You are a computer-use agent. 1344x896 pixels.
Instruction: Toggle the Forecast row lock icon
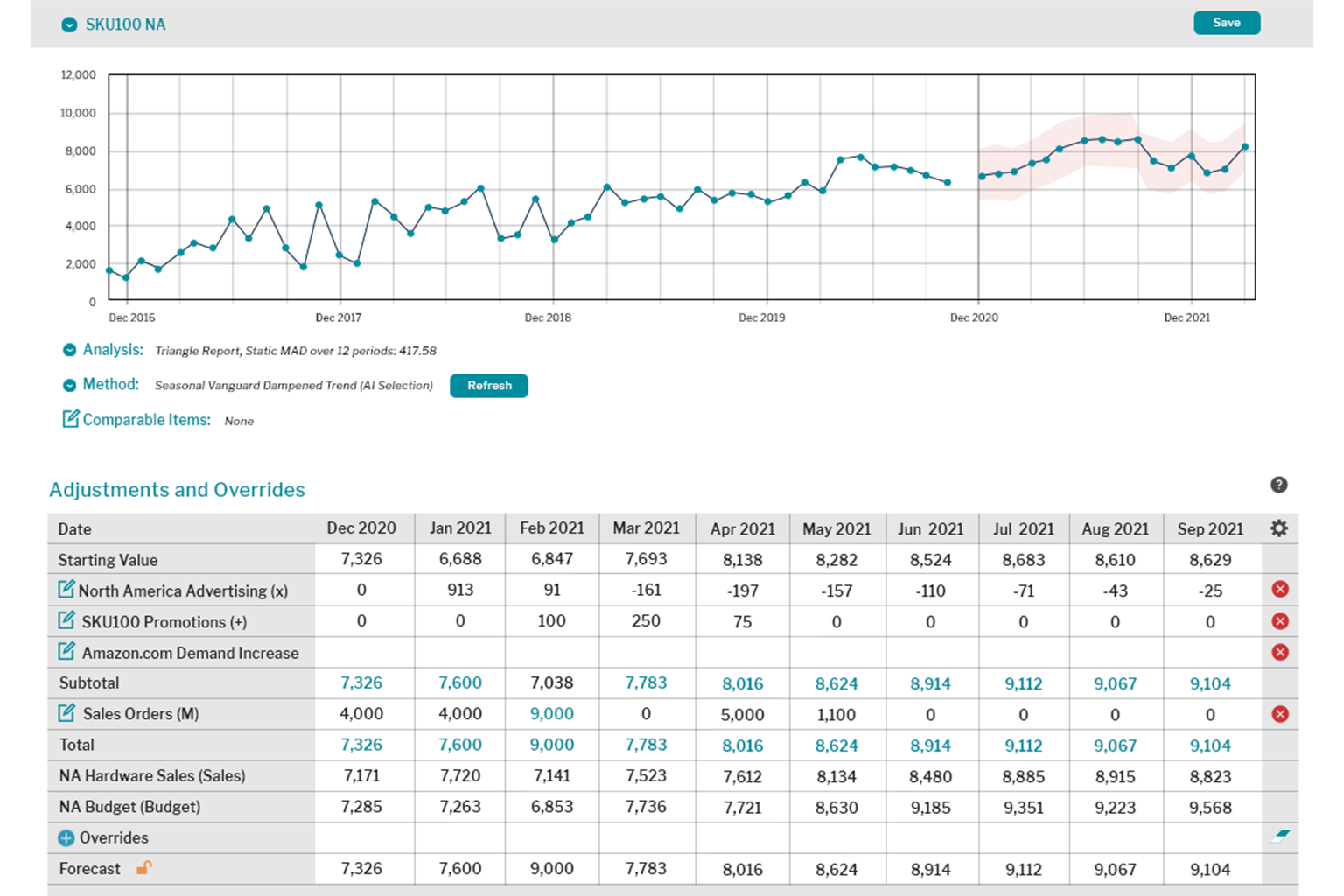[143, 868]
